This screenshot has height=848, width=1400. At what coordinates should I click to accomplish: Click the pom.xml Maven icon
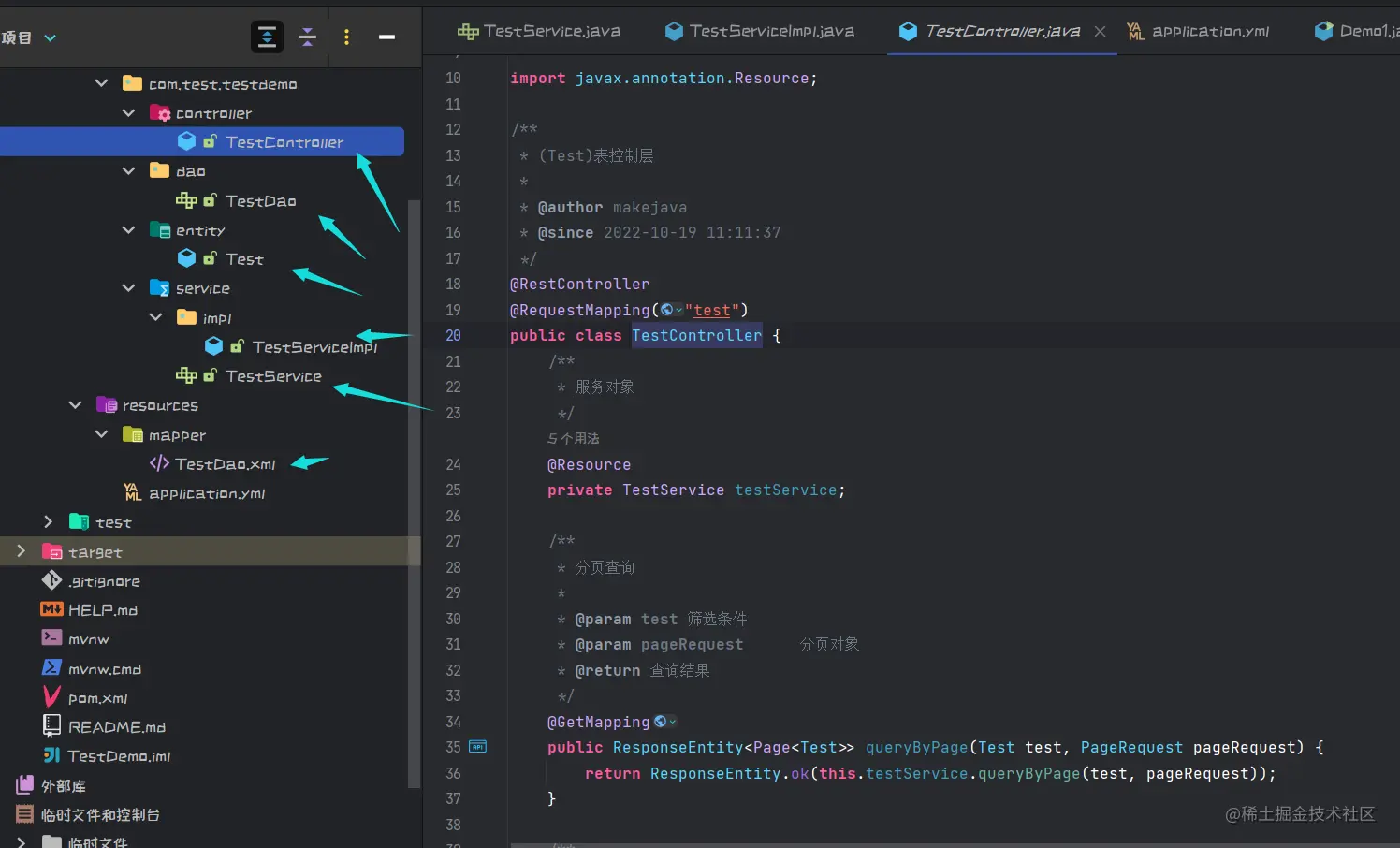click(51, 697)
